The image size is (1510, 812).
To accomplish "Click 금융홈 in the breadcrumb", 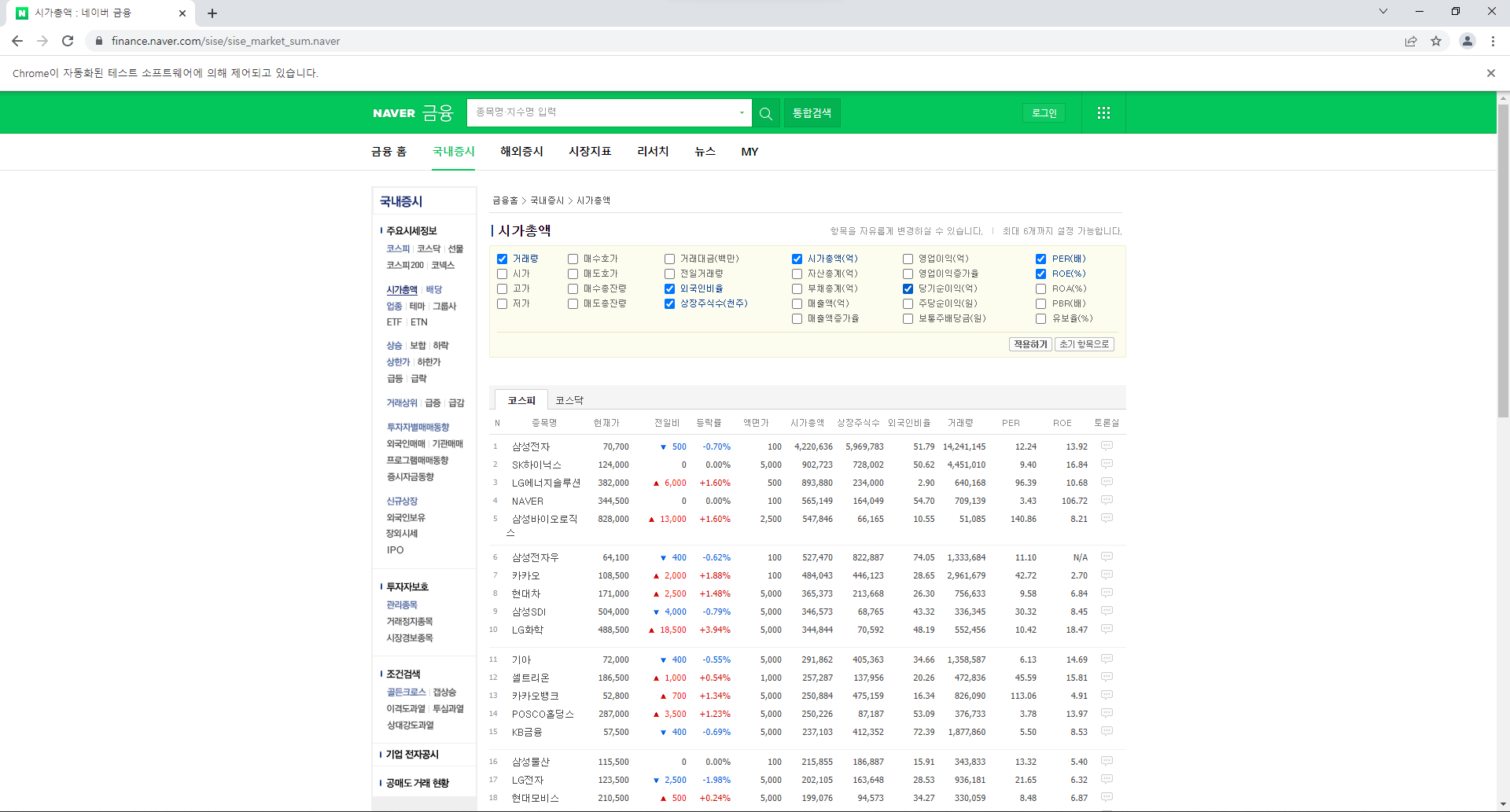I will tap(505, 200).
